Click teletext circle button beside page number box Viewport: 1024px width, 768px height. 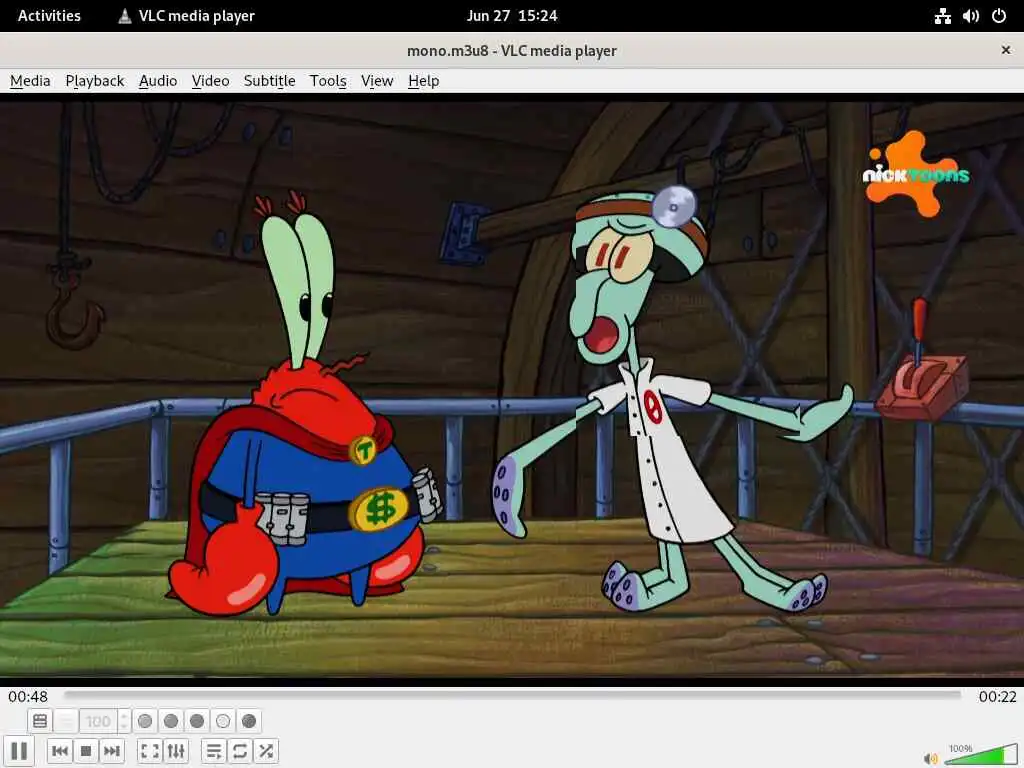[x=145, y=721]
